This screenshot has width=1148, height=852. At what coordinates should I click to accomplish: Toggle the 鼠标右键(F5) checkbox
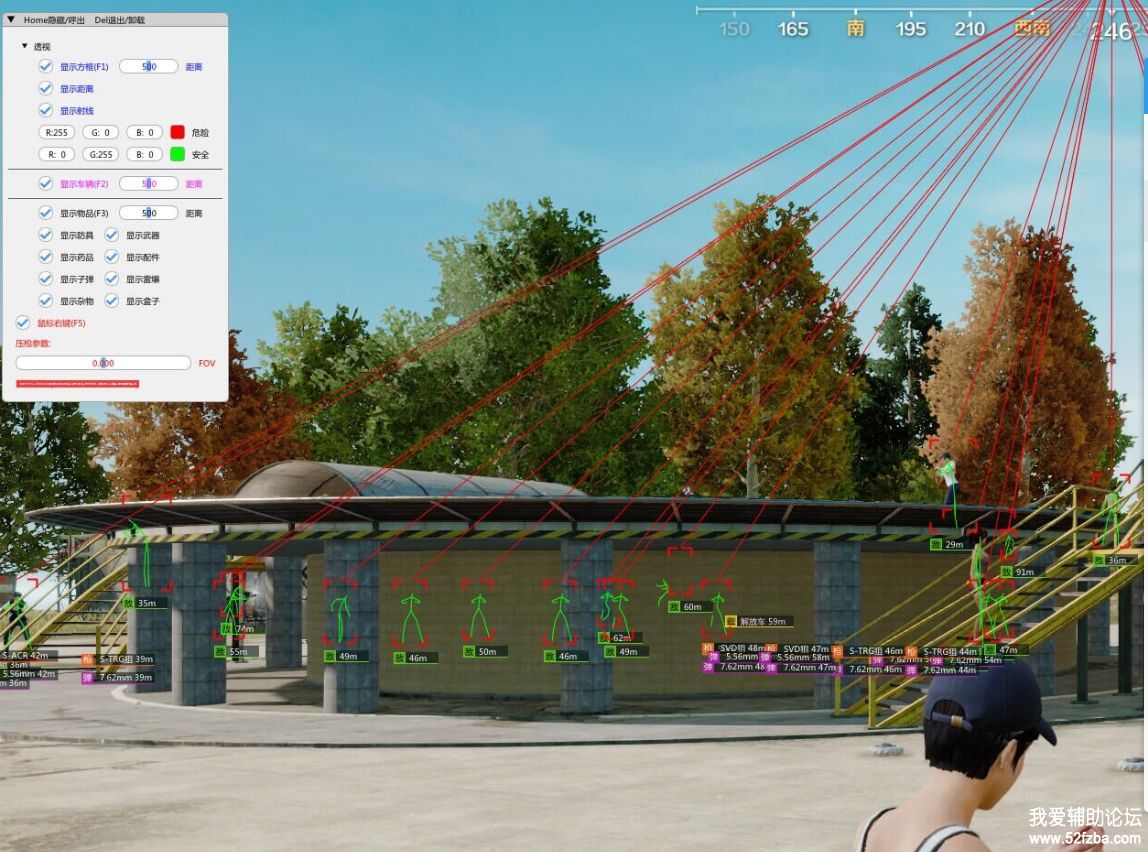tap(23, 323)
